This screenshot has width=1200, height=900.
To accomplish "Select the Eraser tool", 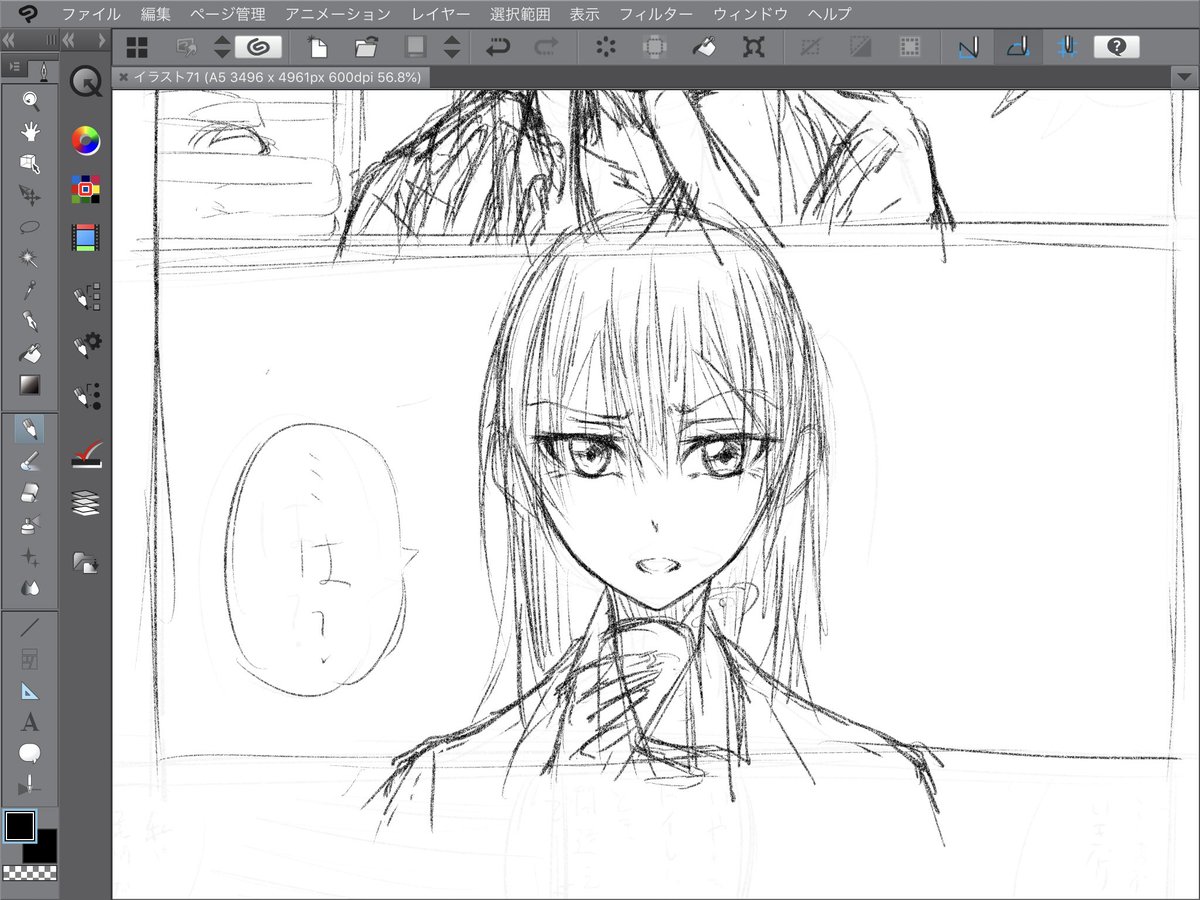I will coord(29,493).
